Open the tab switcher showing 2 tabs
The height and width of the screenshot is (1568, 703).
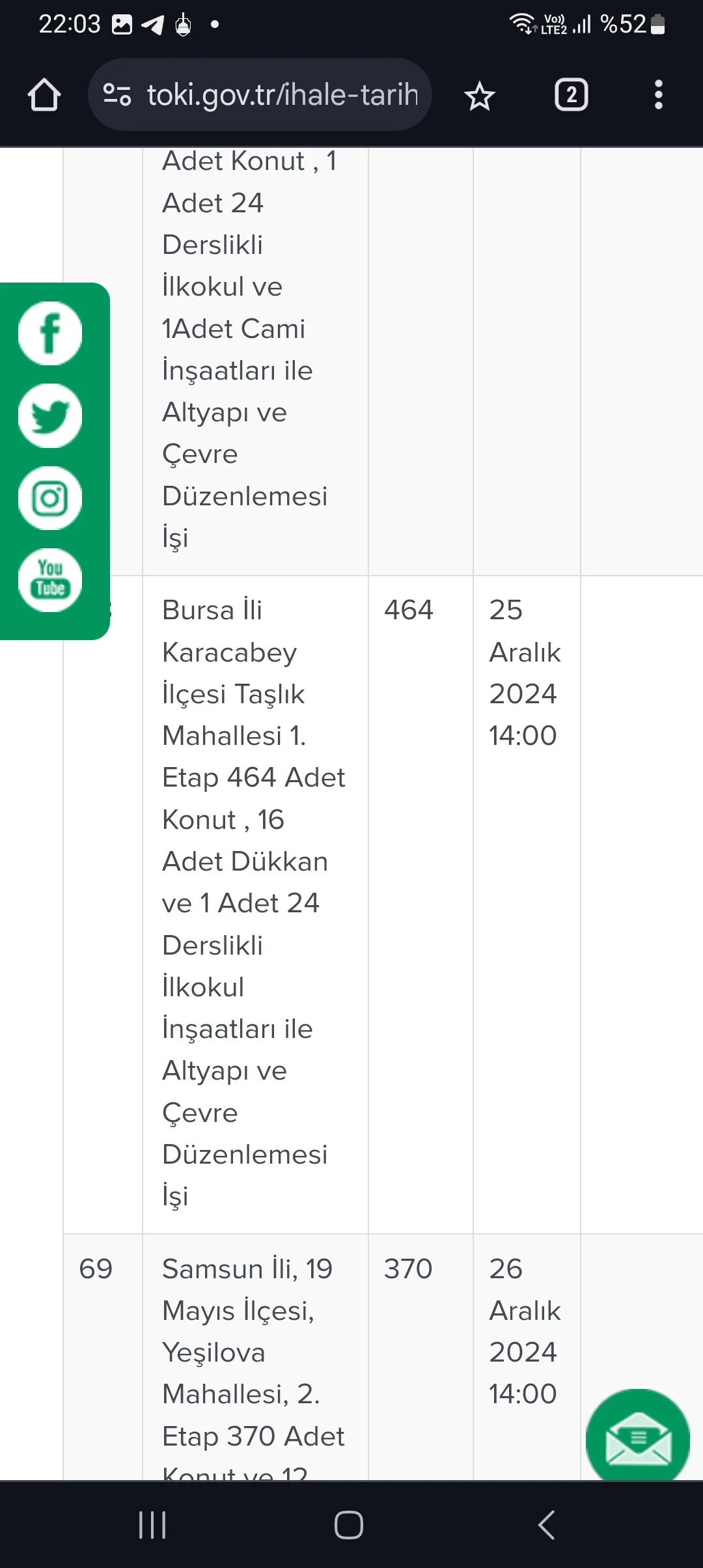point(571,94)
